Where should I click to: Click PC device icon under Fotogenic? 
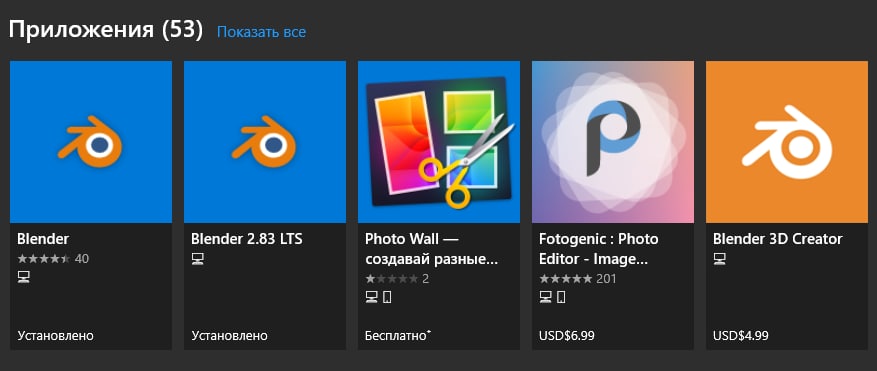point(545,297)
